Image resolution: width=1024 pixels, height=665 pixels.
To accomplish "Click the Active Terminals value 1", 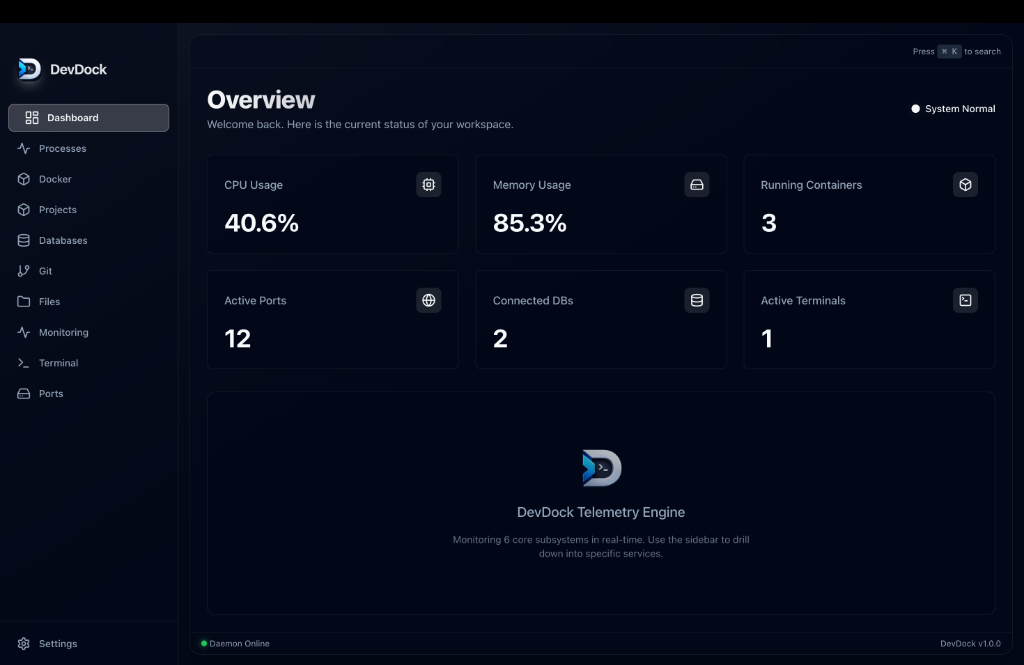I will click(x=767, y=339).
